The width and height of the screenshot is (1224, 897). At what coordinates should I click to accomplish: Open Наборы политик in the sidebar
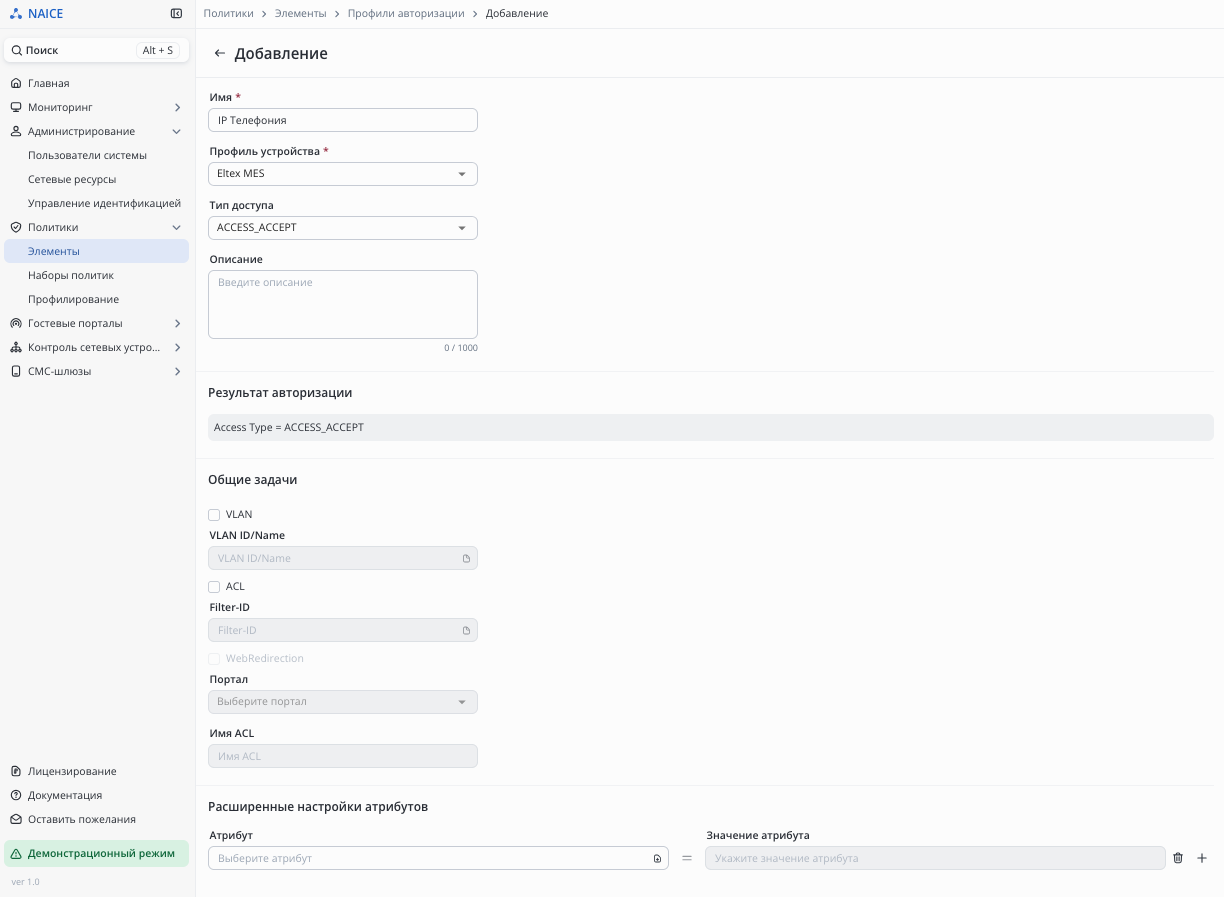[71, 275]
